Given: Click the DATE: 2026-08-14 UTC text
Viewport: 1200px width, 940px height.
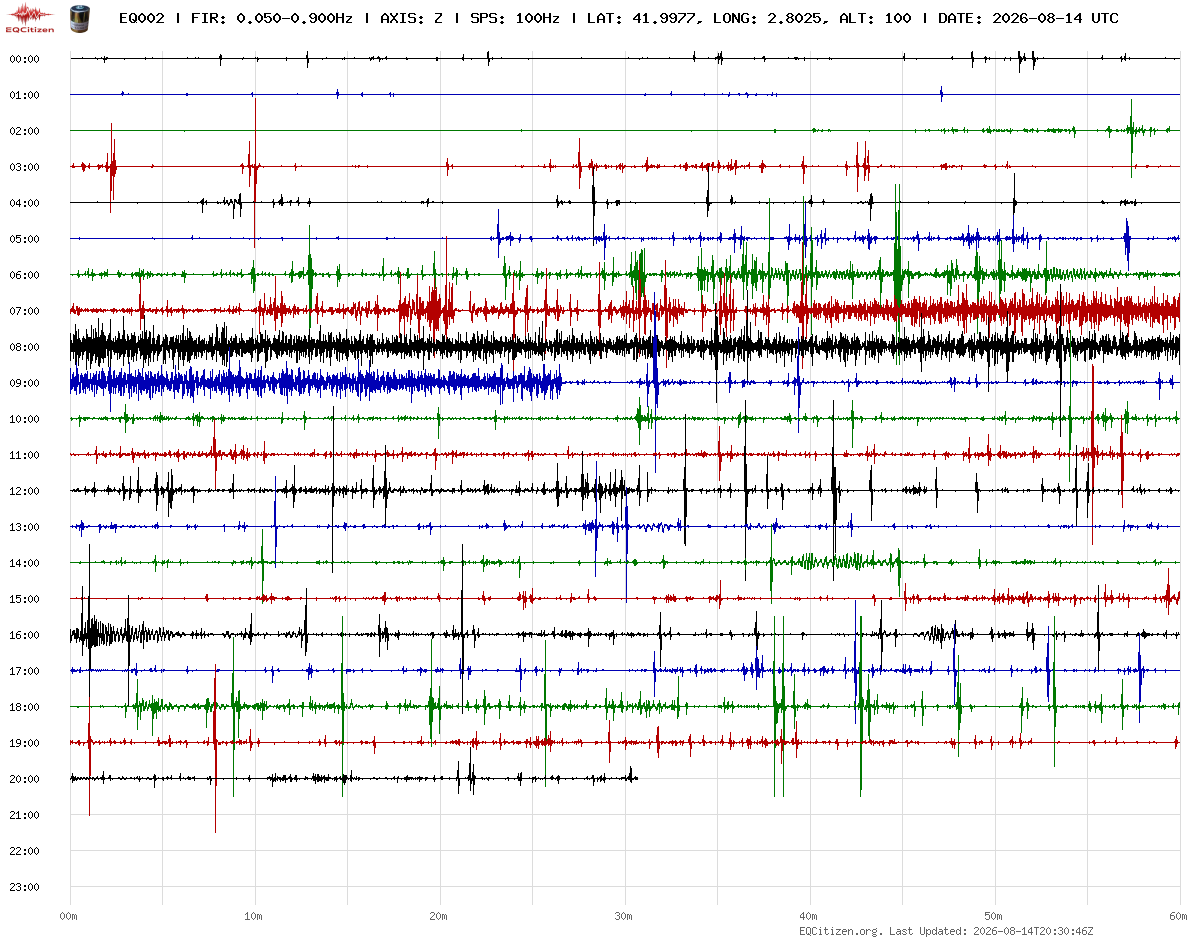Looking at the screenshot, I should [1028, 18].
